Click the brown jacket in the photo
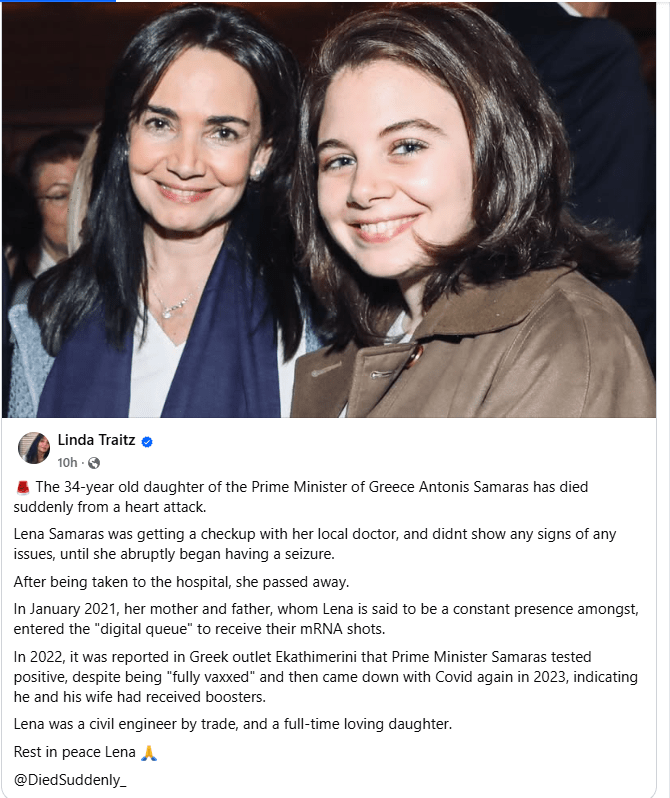This screenshot has height=798, width=670. 473,356
